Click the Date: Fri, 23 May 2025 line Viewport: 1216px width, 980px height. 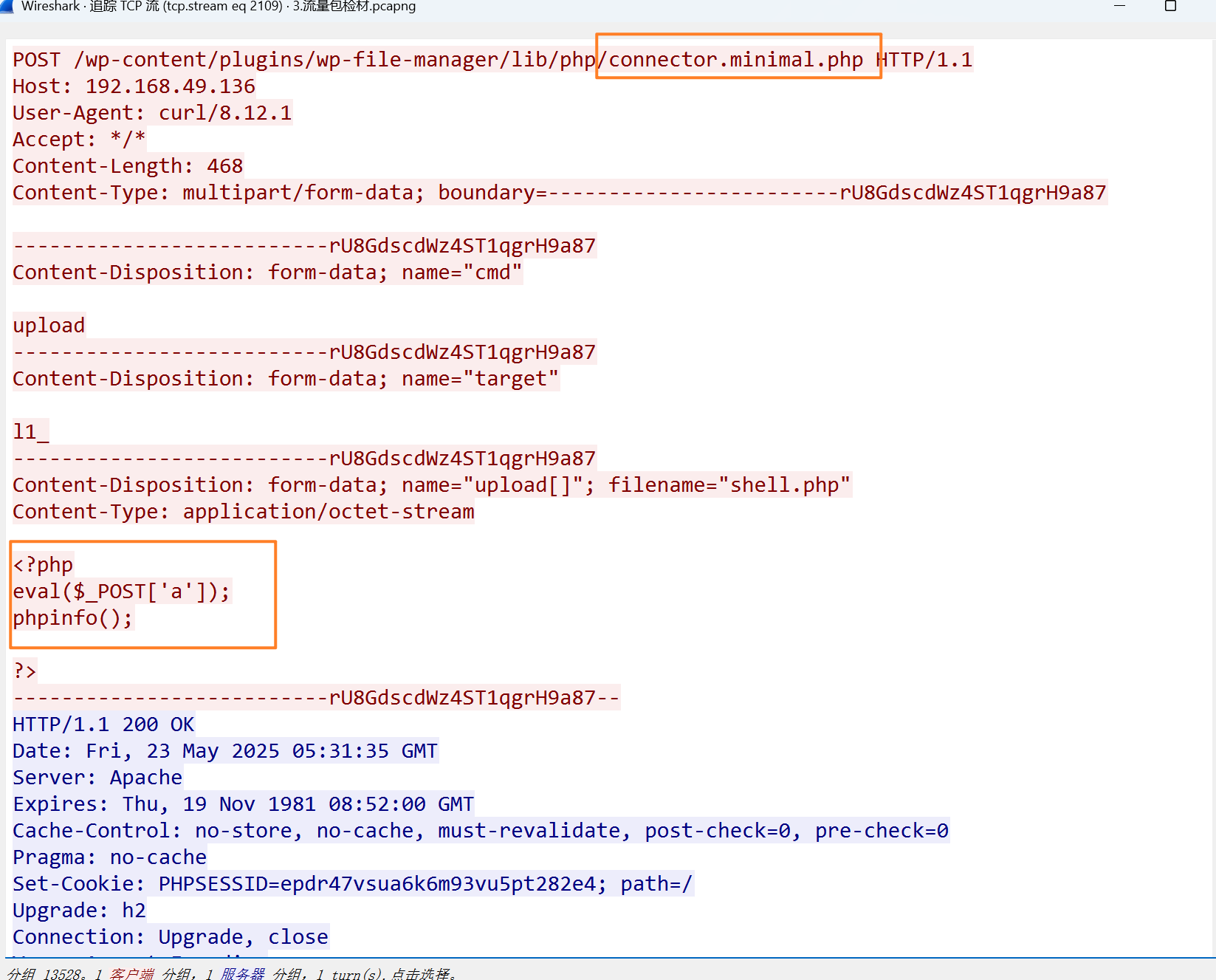pyautogui.click(x=225, y=751)
